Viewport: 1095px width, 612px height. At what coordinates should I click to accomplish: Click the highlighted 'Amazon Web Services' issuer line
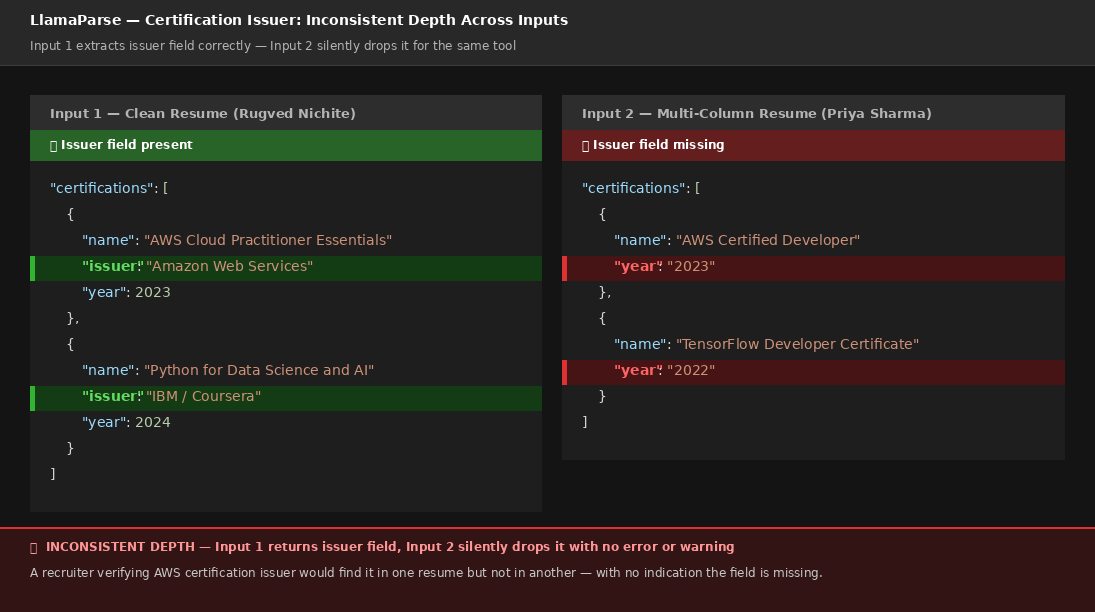(x=286, y=268)
